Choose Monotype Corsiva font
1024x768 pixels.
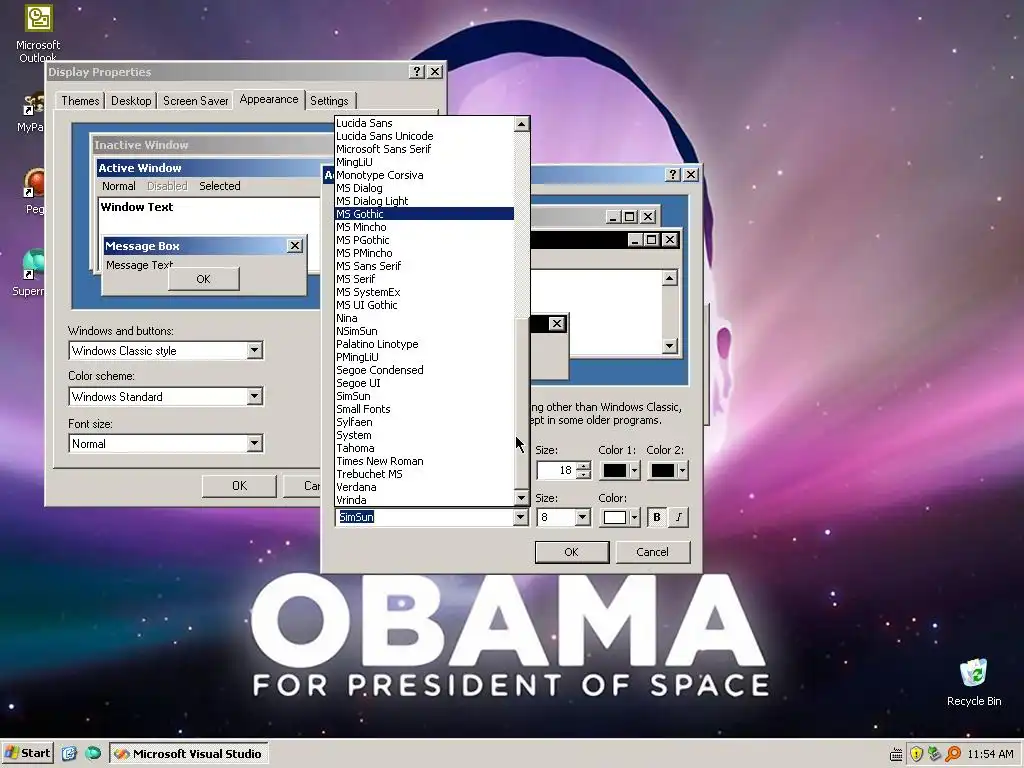click(424, 175)
